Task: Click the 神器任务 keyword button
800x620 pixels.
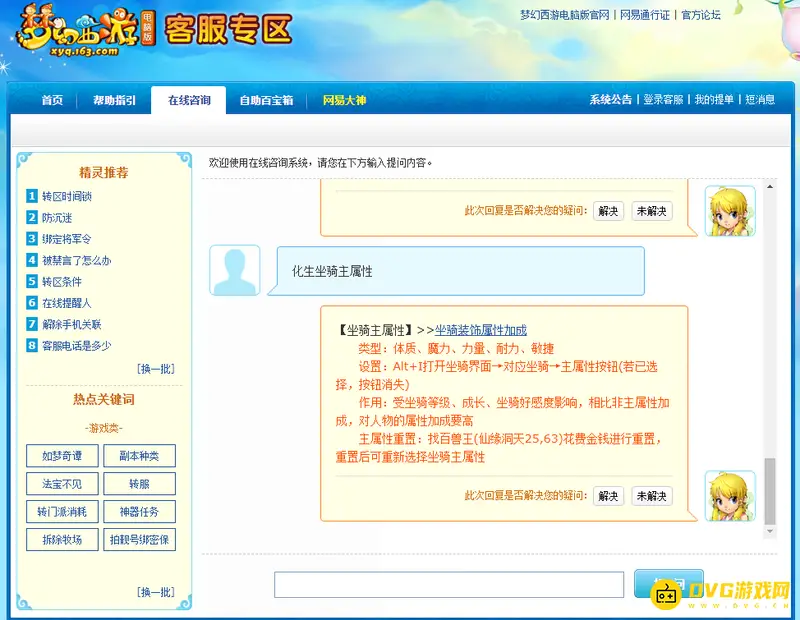Action: click(139, 511)
